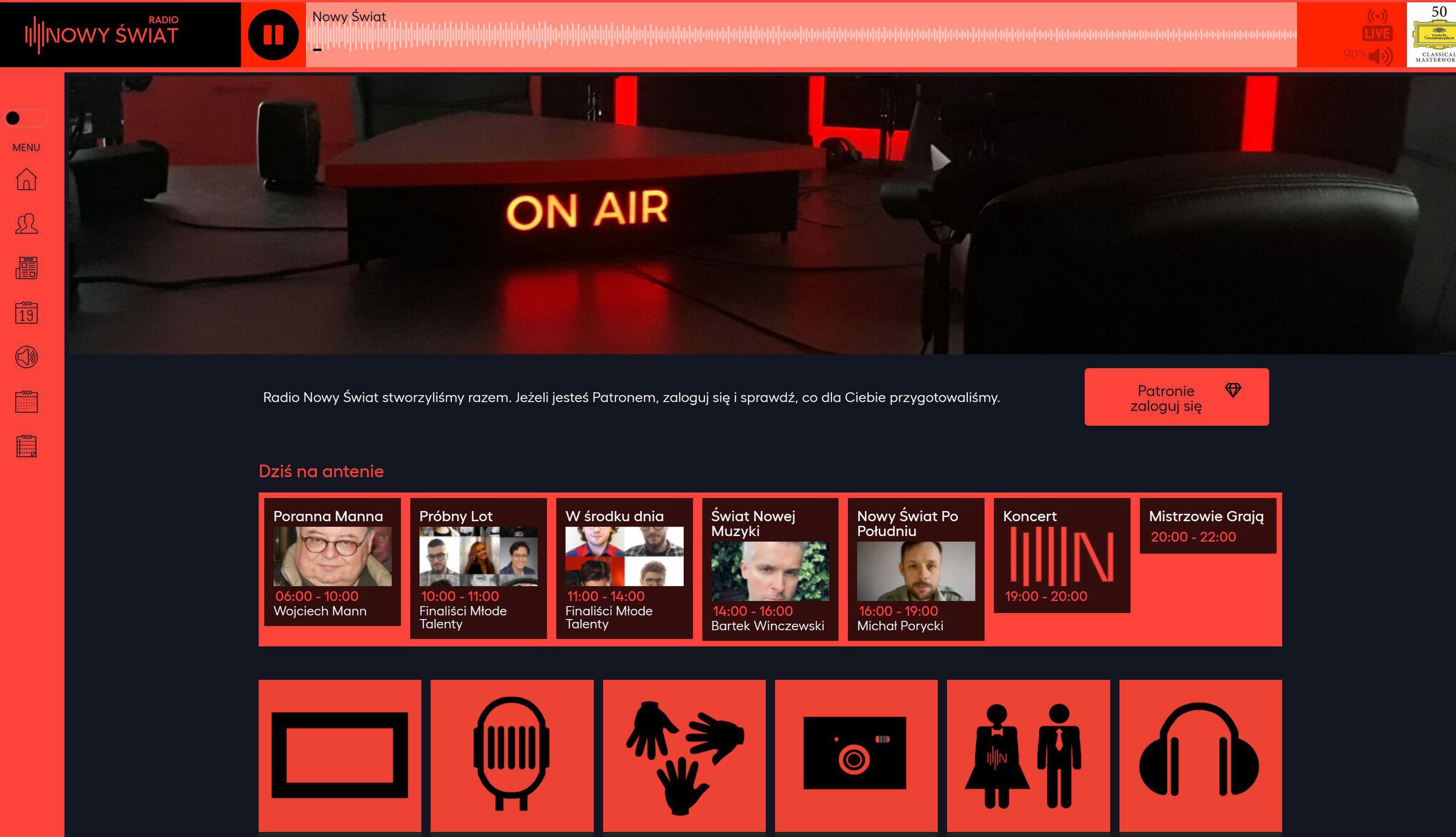Screen dimensions: 1456x837
Task: Select Mistrzowie Grają schedule entry
Action: (1207, 526)
